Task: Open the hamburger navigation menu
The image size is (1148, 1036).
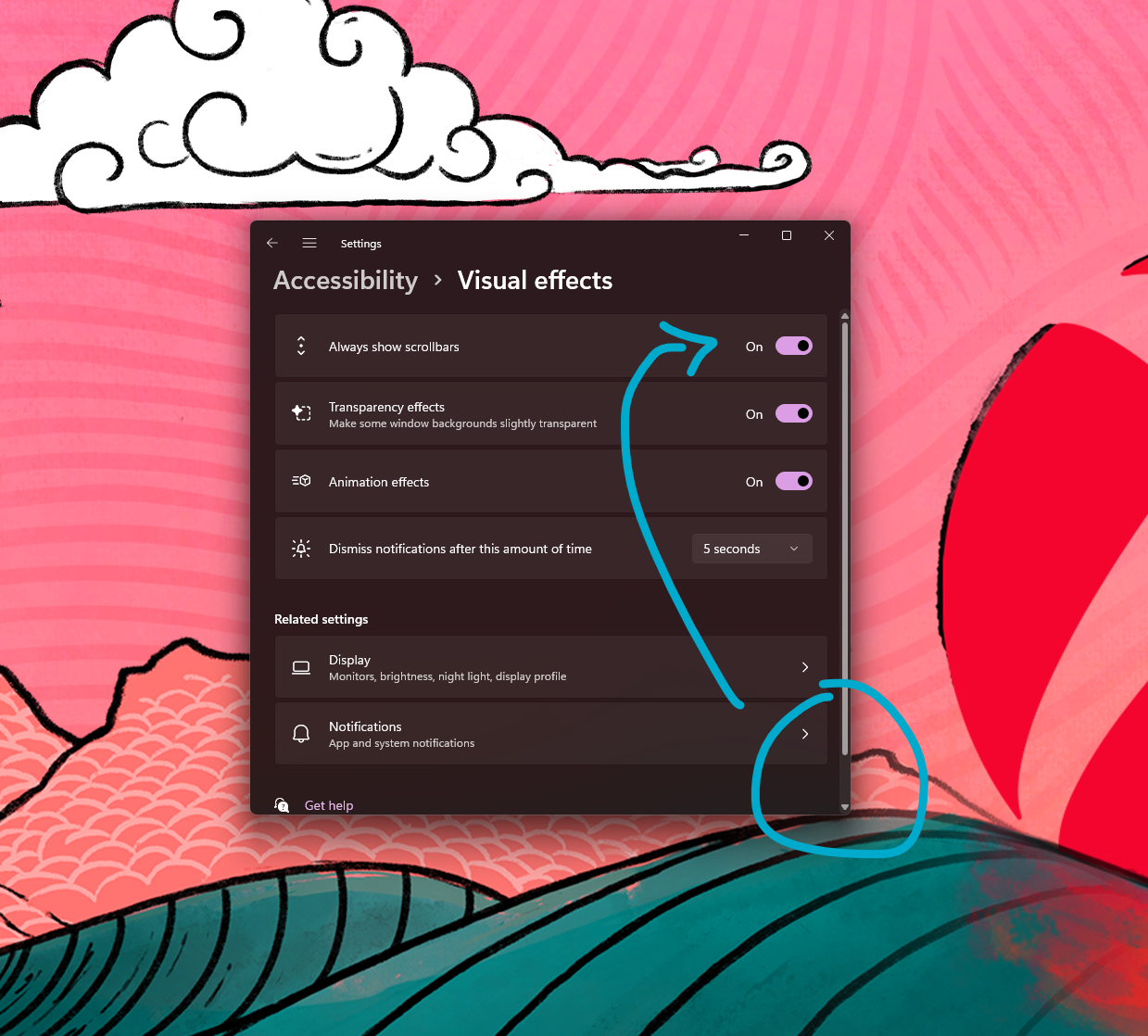Action: 309,243
